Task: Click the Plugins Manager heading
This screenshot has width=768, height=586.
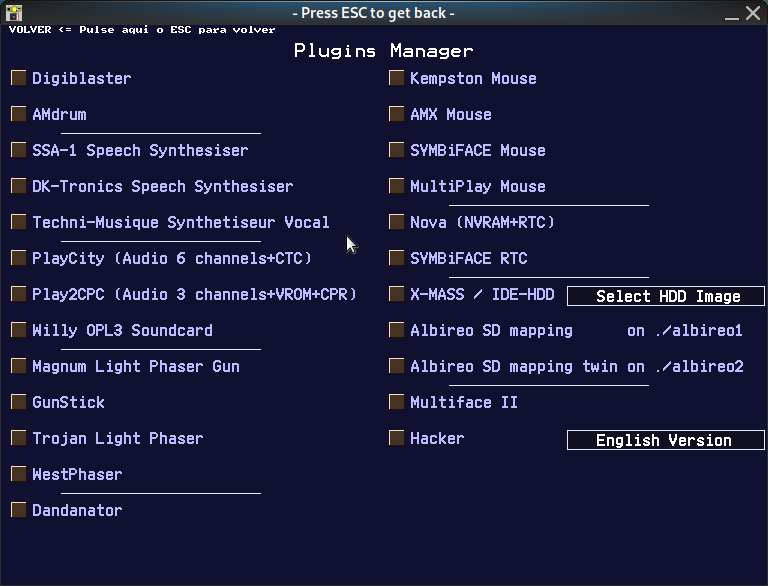Action: (x=384, y=50)
